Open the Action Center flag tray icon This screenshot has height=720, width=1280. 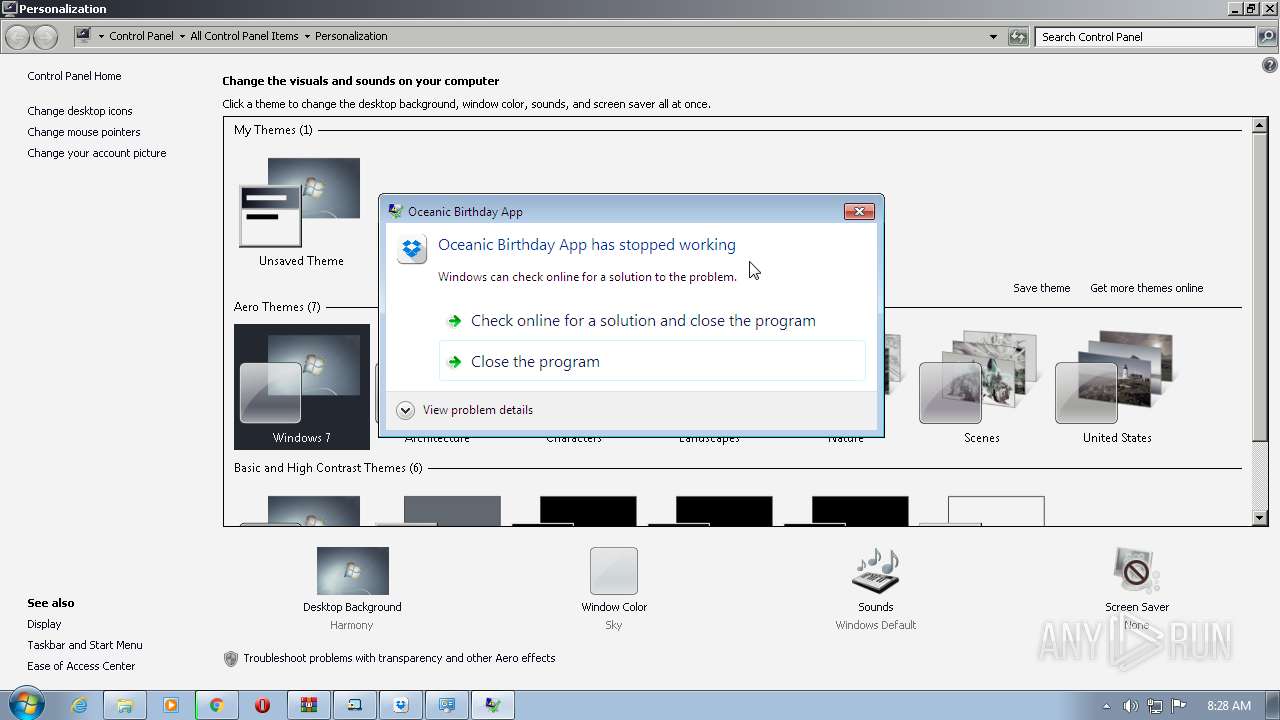click(x=1179, y=706)
